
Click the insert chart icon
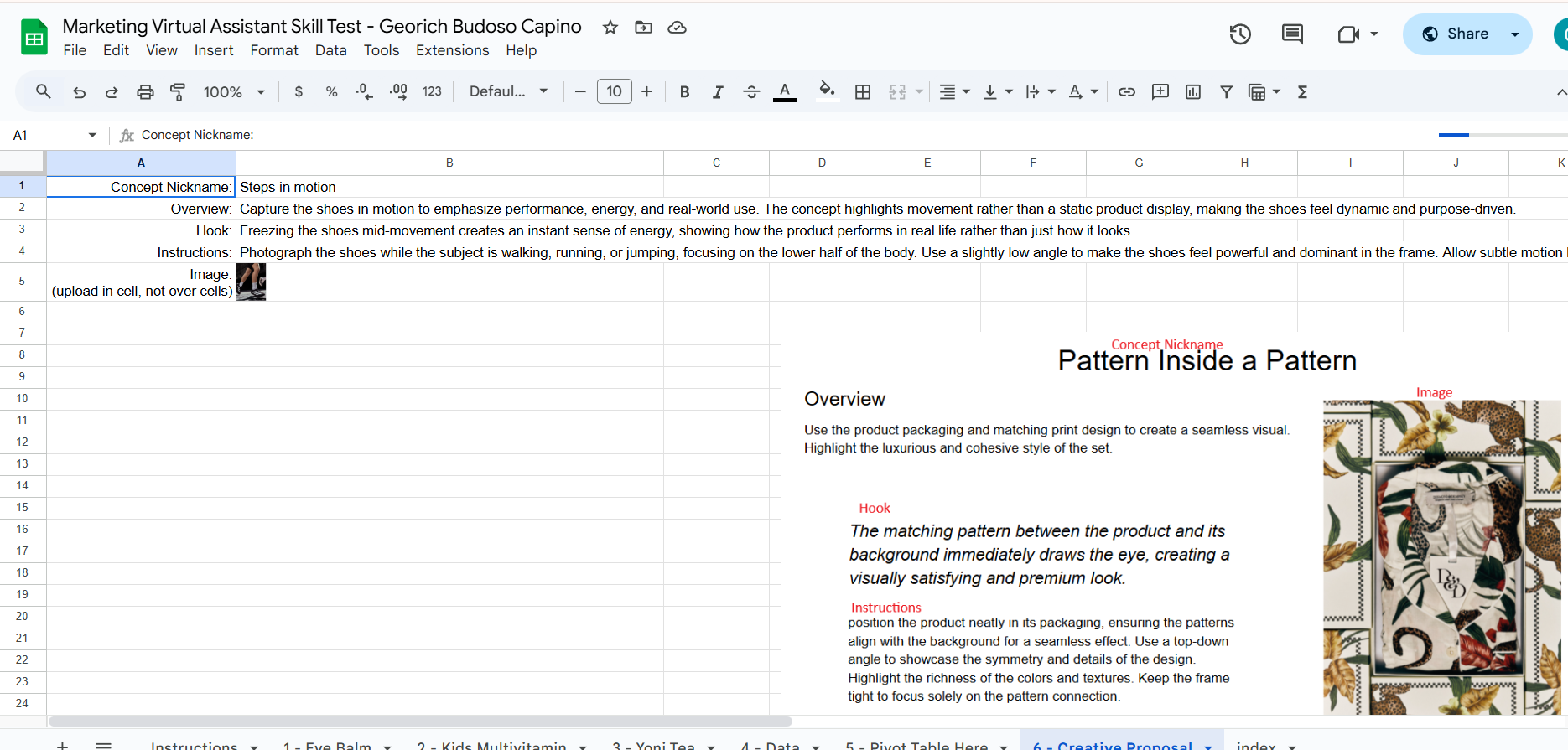[x=1193, y=92]
